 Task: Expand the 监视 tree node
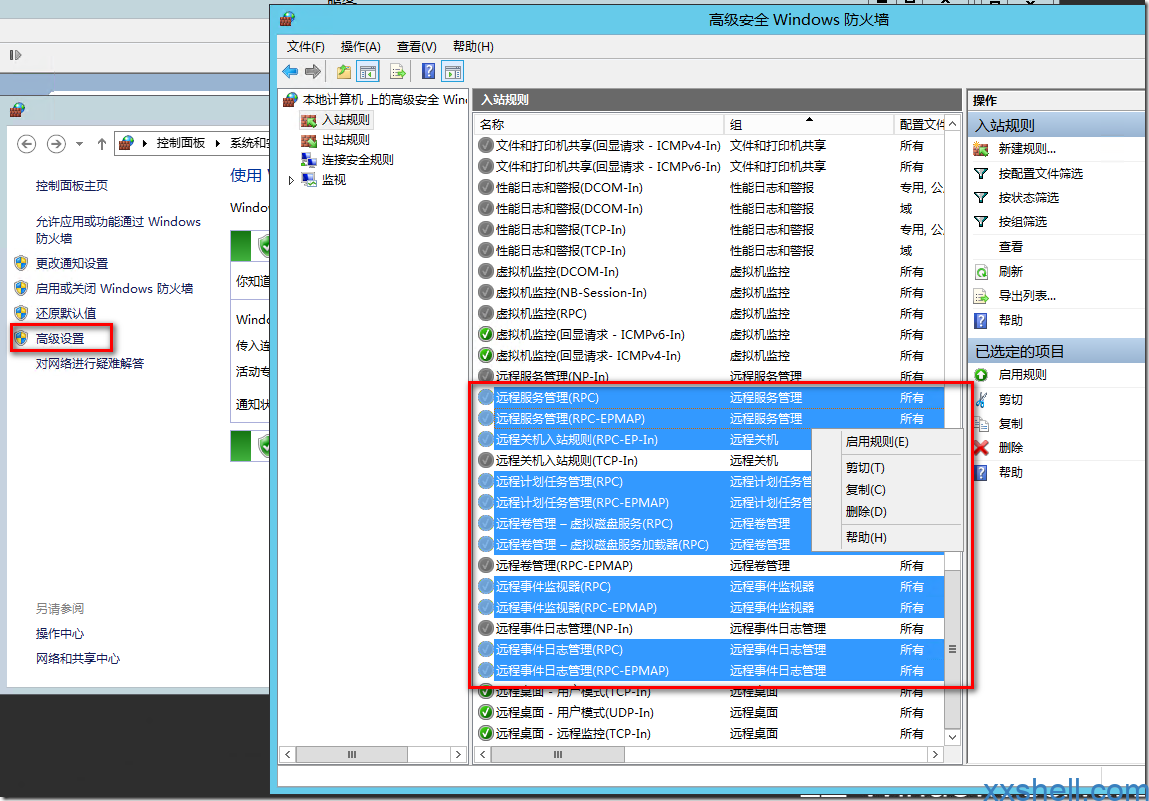(x=292, y=180)
